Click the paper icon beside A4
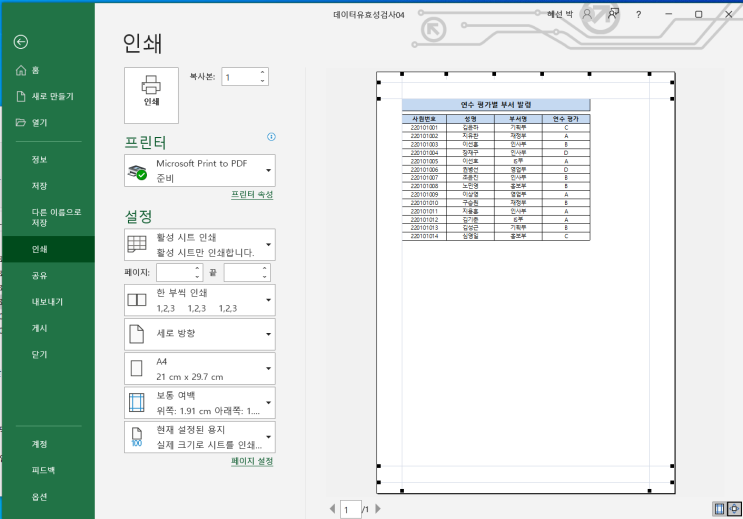This screenshot has height=519, width=743. tap(136, 368)
